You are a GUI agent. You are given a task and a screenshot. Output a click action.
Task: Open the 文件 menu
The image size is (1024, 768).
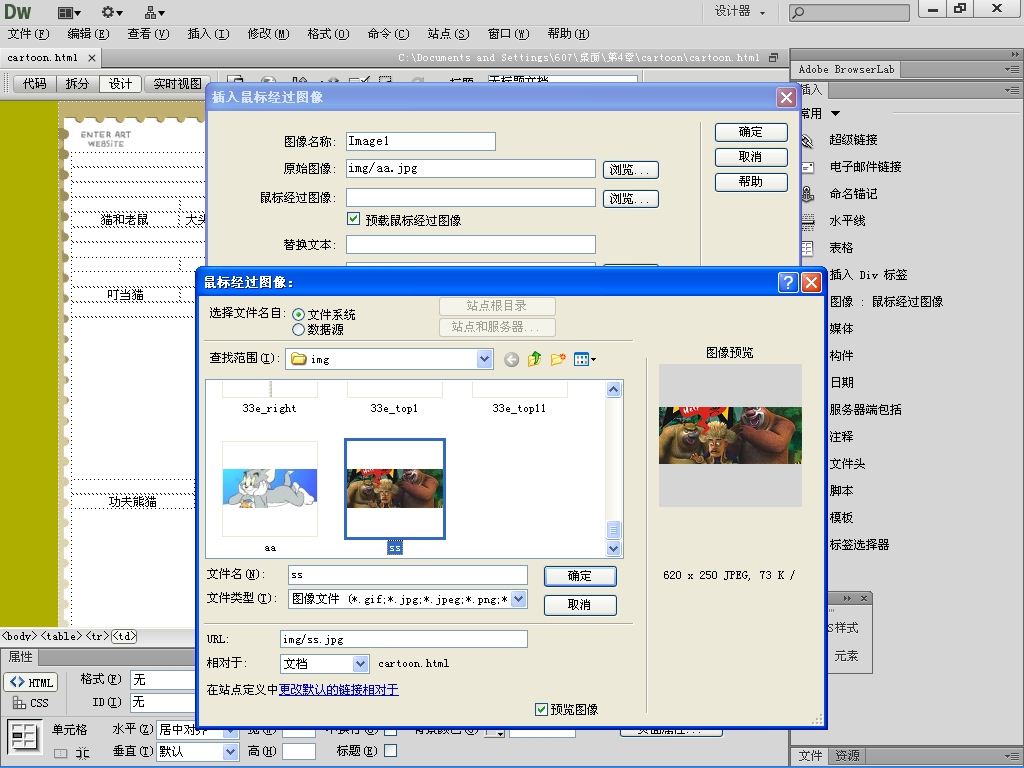pyautogui.click(x=28, y=34)
